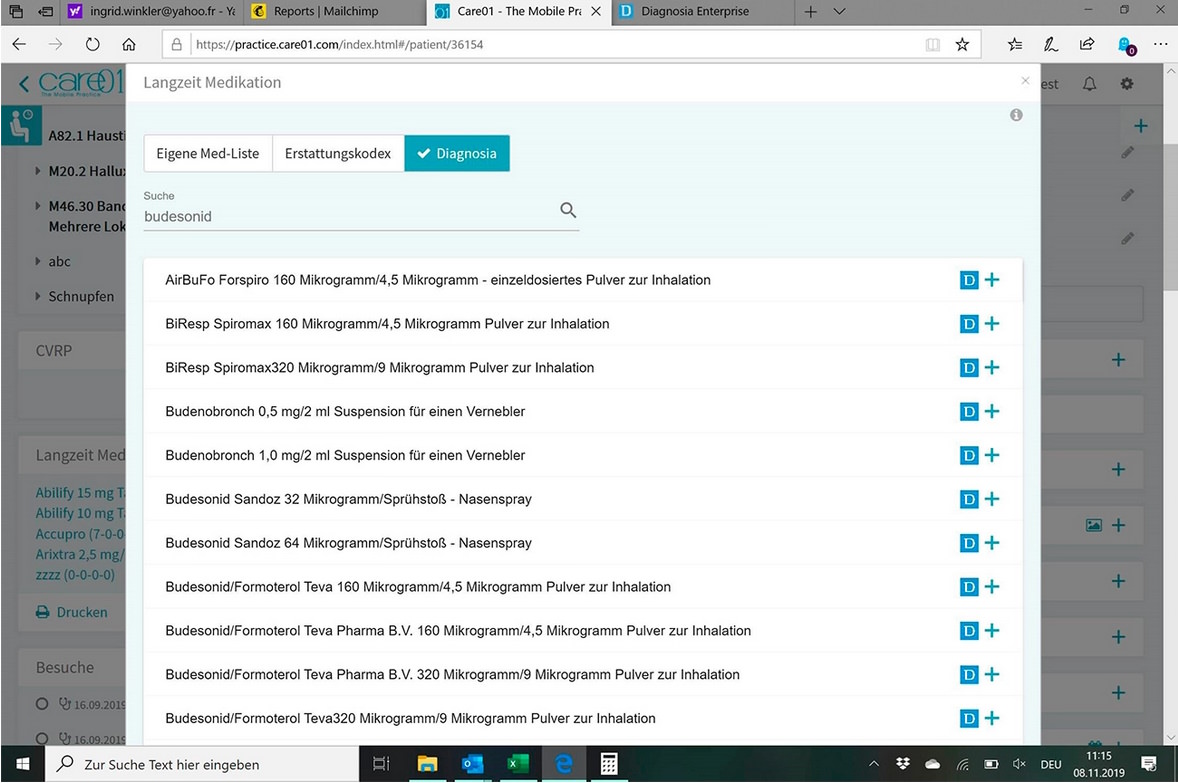Screen dimensions: 1178x783
Task: Open the zzzz (0-0-0-0) medication link
Action: 75,575
